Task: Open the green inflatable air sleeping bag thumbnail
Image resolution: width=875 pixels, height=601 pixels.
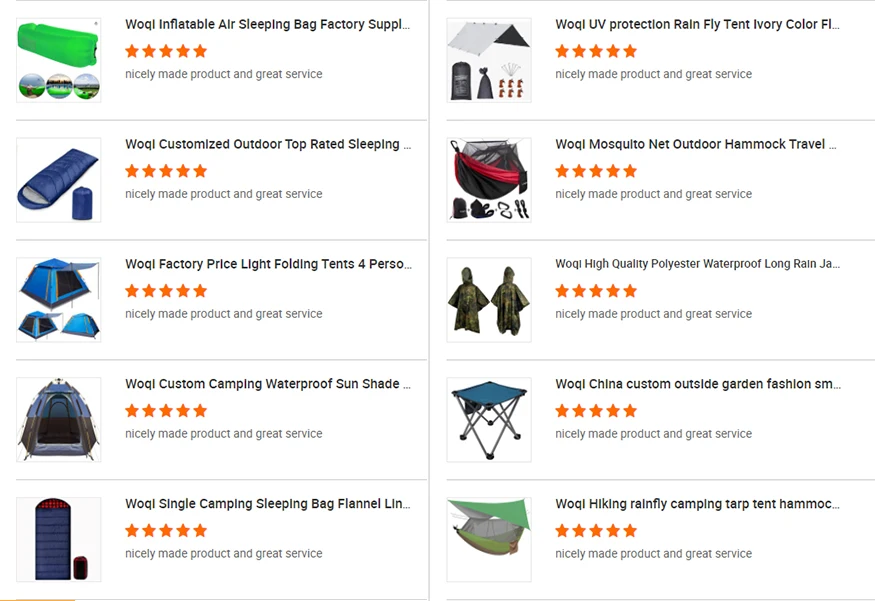Action: coord(59,60)
